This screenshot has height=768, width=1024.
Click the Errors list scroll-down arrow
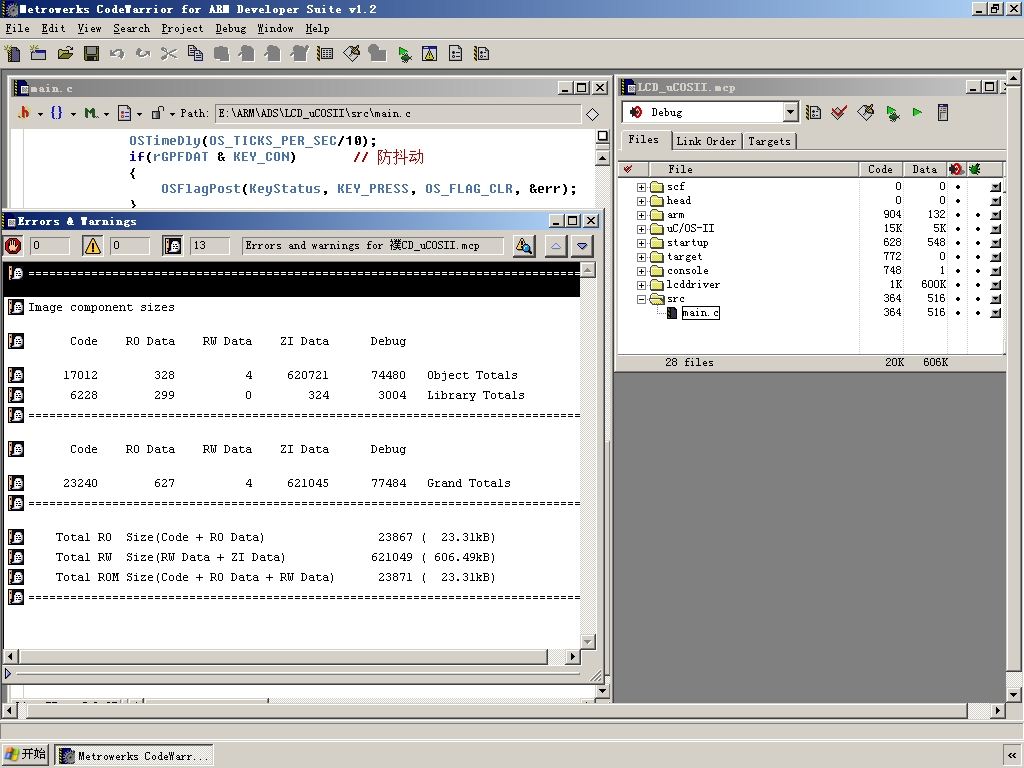tap(588, 641)
